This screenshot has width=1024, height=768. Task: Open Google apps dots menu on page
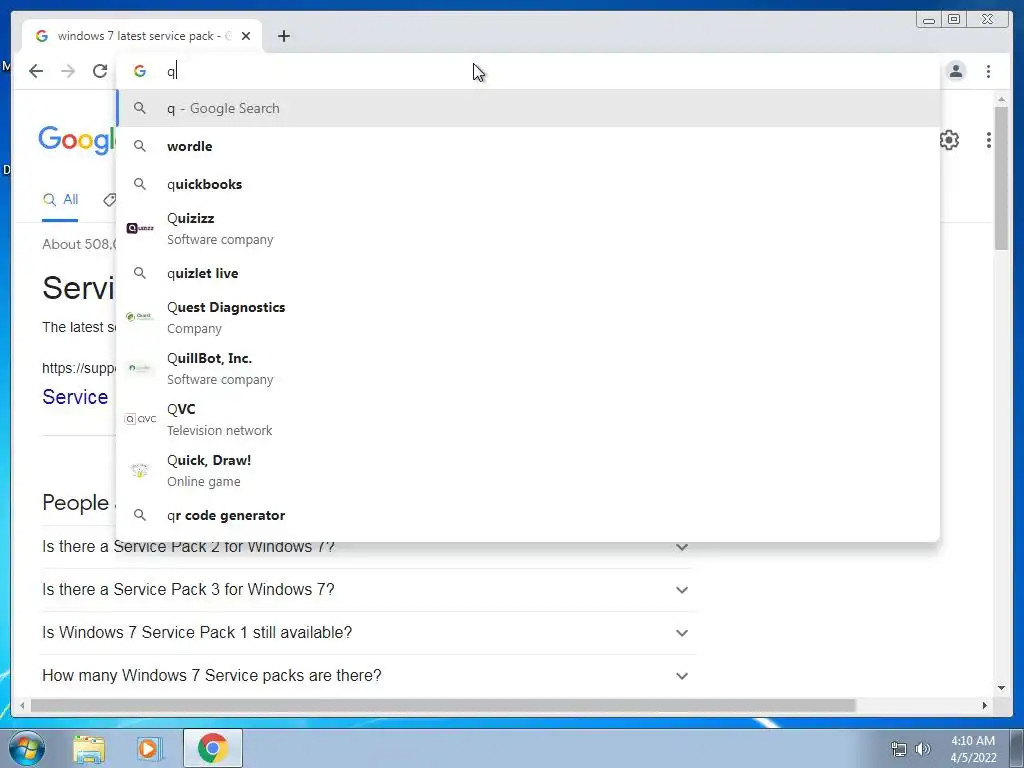[x=989, y=140]
